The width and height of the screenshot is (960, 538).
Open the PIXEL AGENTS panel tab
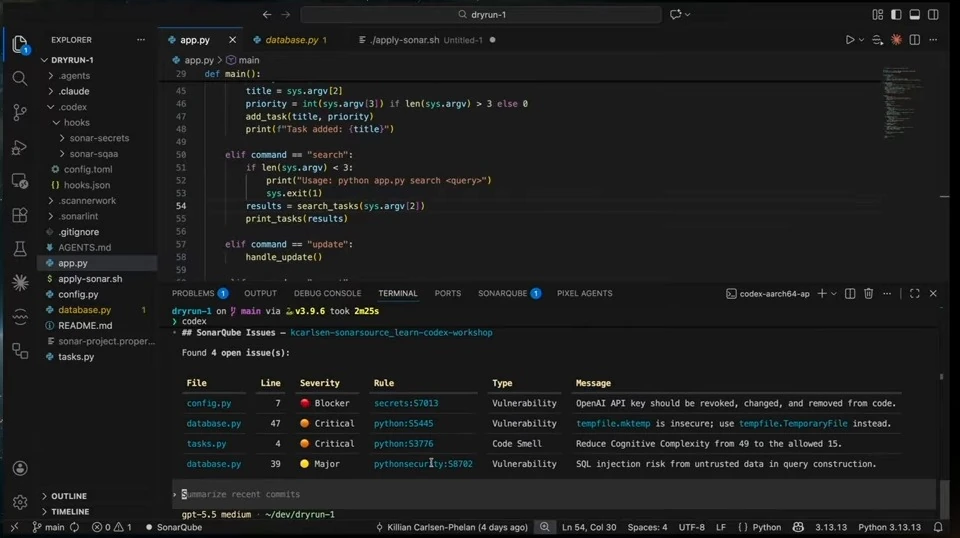click(584, 293)
